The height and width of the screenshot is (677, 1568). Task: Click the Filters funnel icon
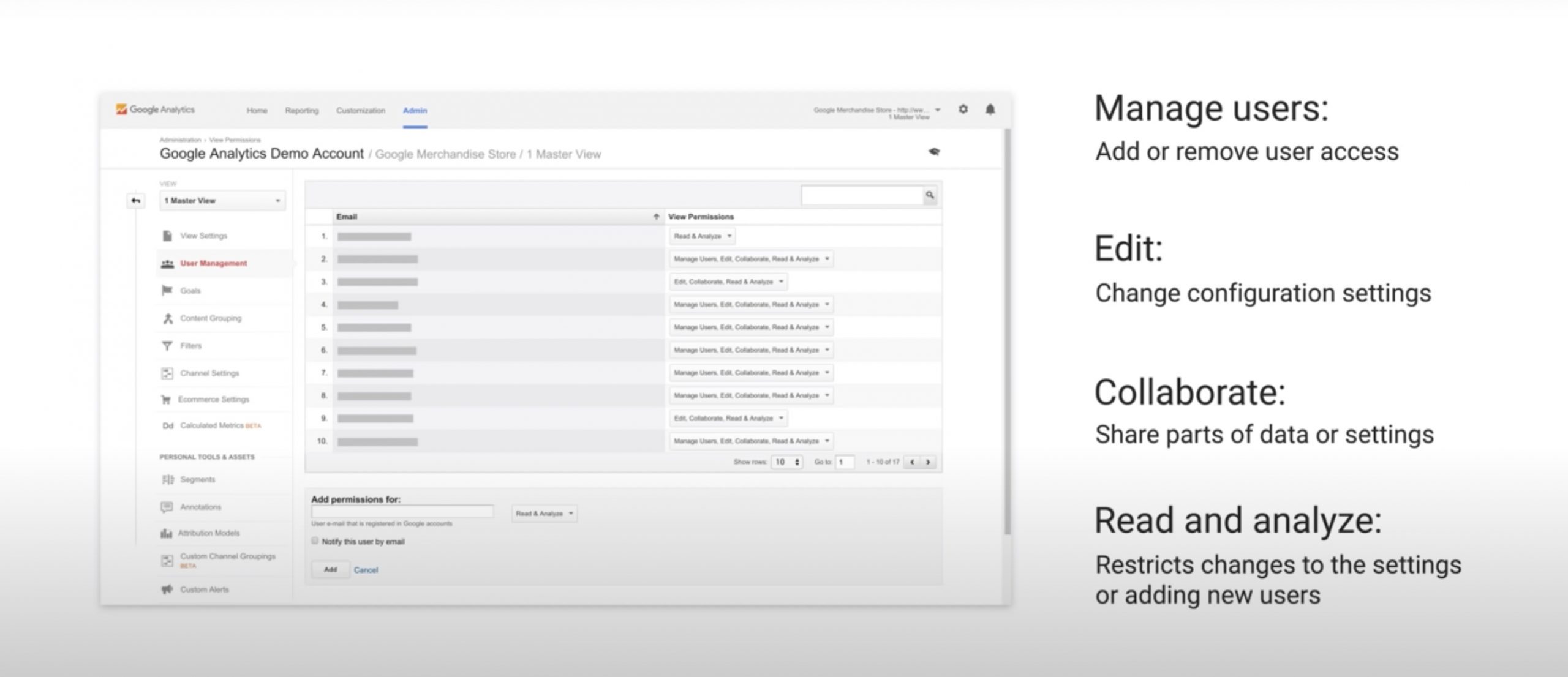click(167, 346)
